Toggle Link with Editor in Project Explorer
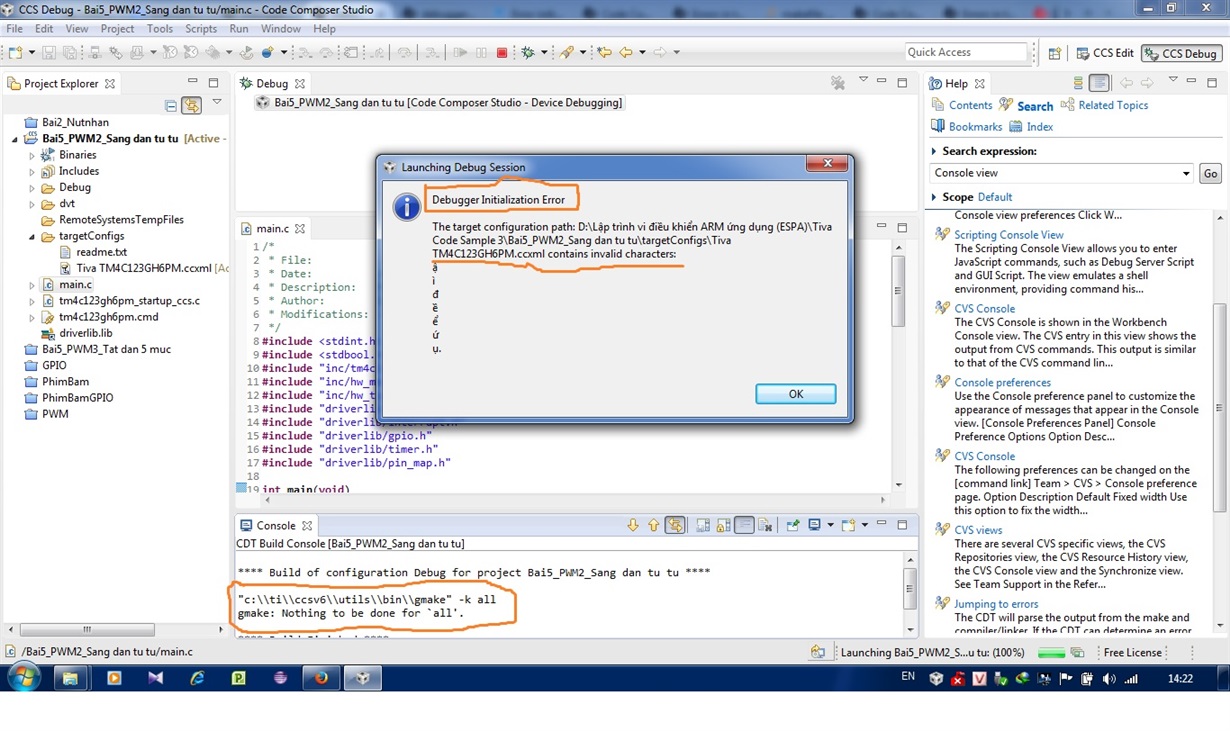This screenshot has width=1230, height=731. coord(191,105)
